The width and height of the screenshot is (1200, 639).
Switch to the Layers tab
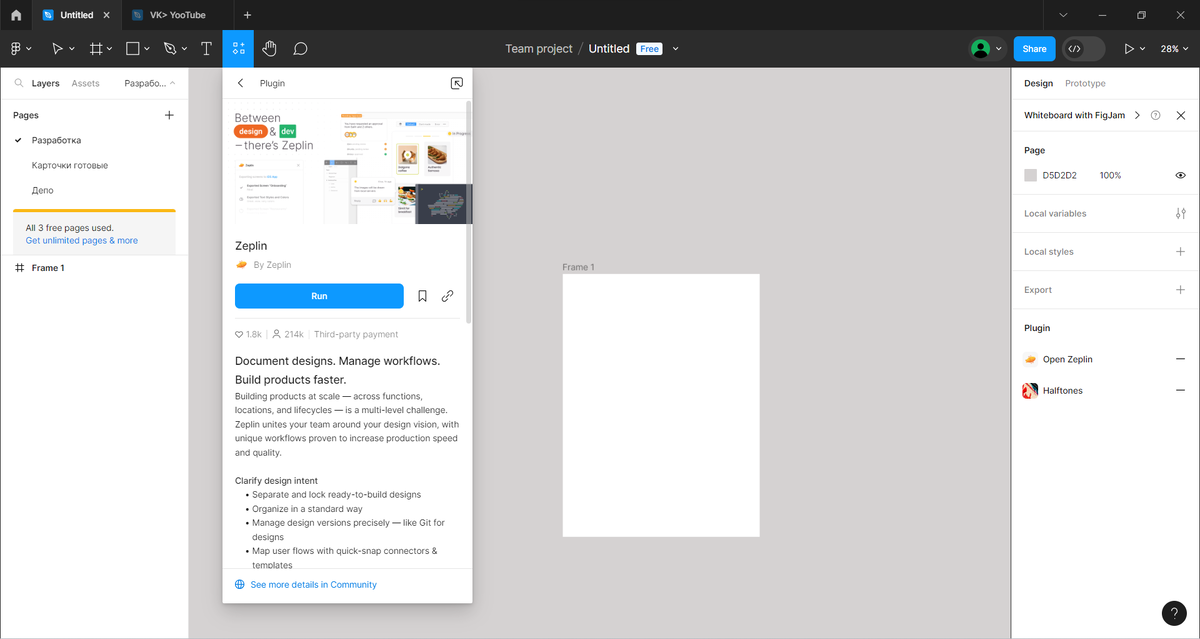[45, 84]
